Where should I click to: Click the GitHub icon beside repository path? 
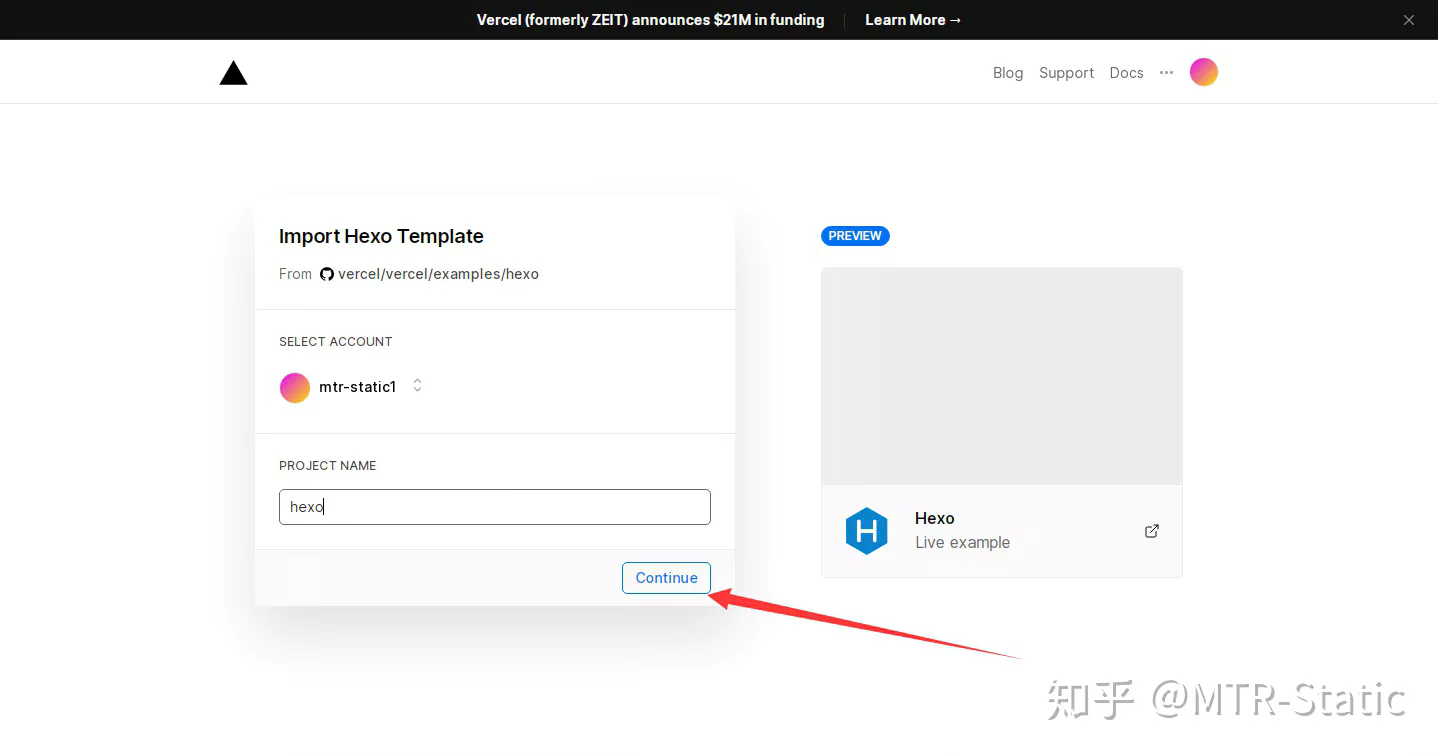(x=326, y=274)
